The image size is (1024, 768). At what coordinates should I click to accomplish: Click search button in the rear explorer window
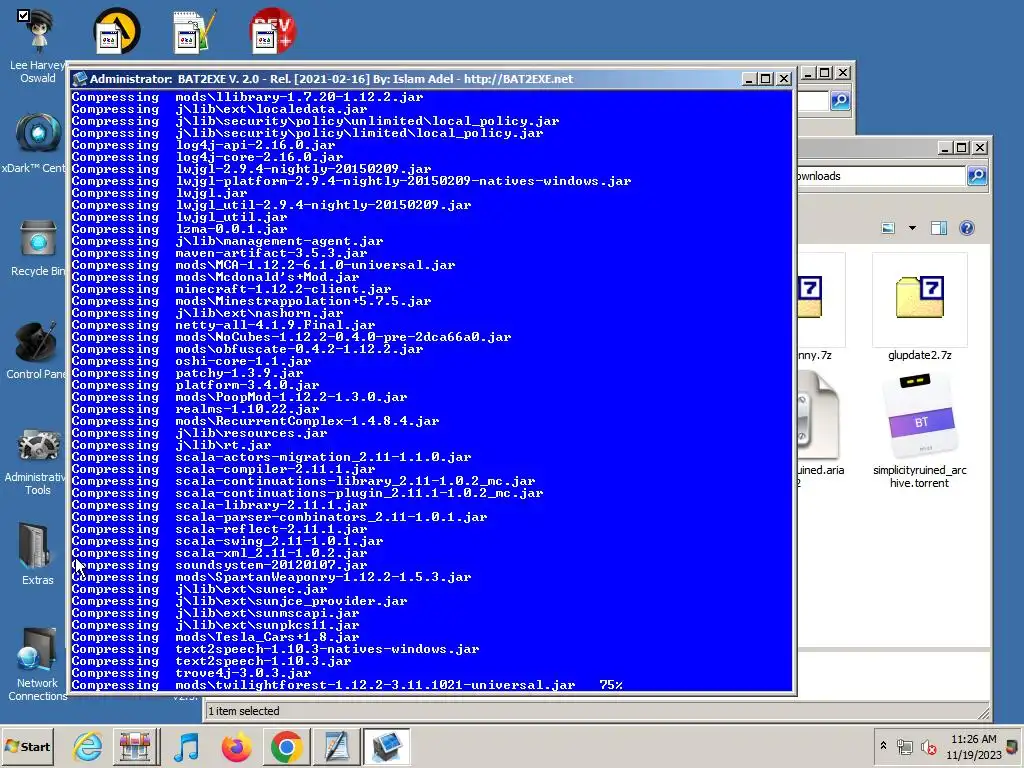pyautogui.click(x=840, y=101)
